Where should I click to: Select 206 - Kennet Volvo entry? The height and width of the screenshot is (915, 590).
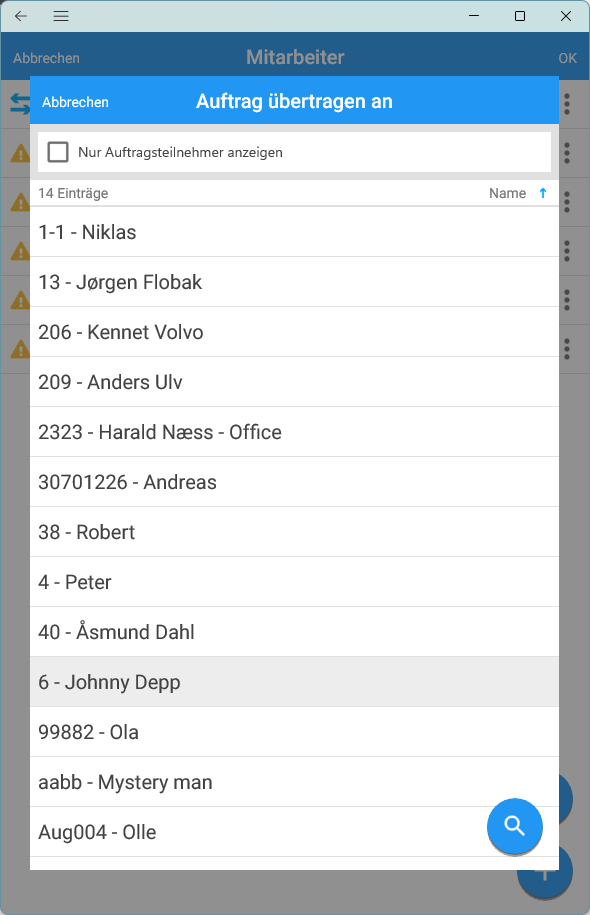coord(294,332)
